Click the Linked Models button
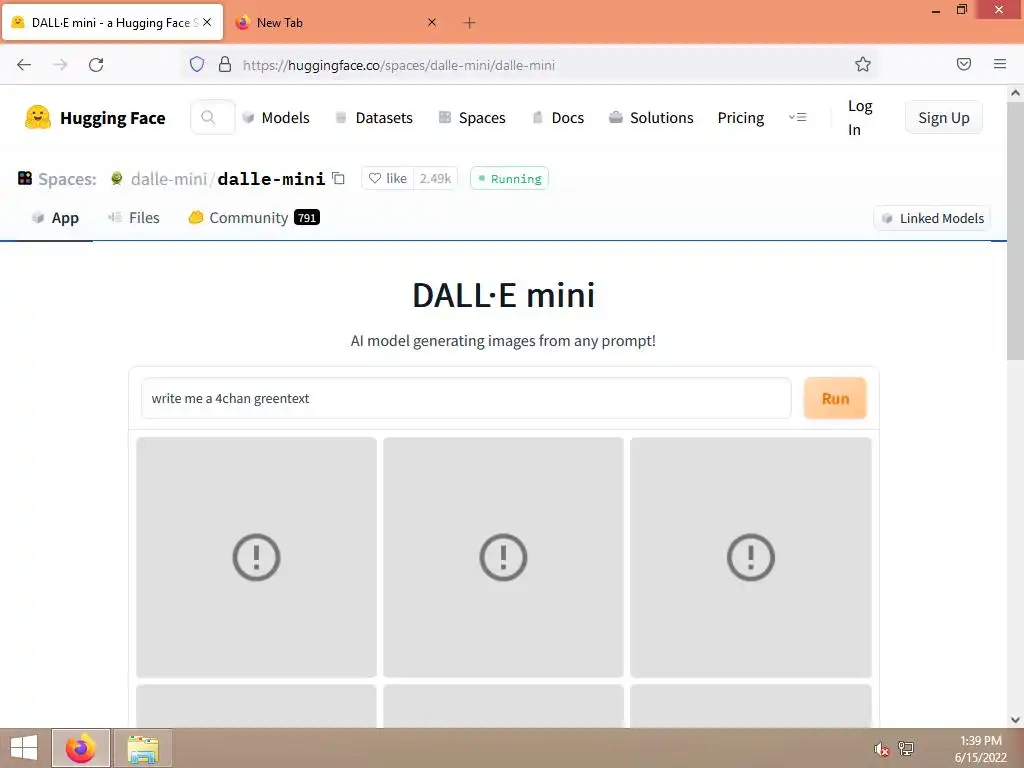Screen dimensions: 1024x768 tap(932, 218)
